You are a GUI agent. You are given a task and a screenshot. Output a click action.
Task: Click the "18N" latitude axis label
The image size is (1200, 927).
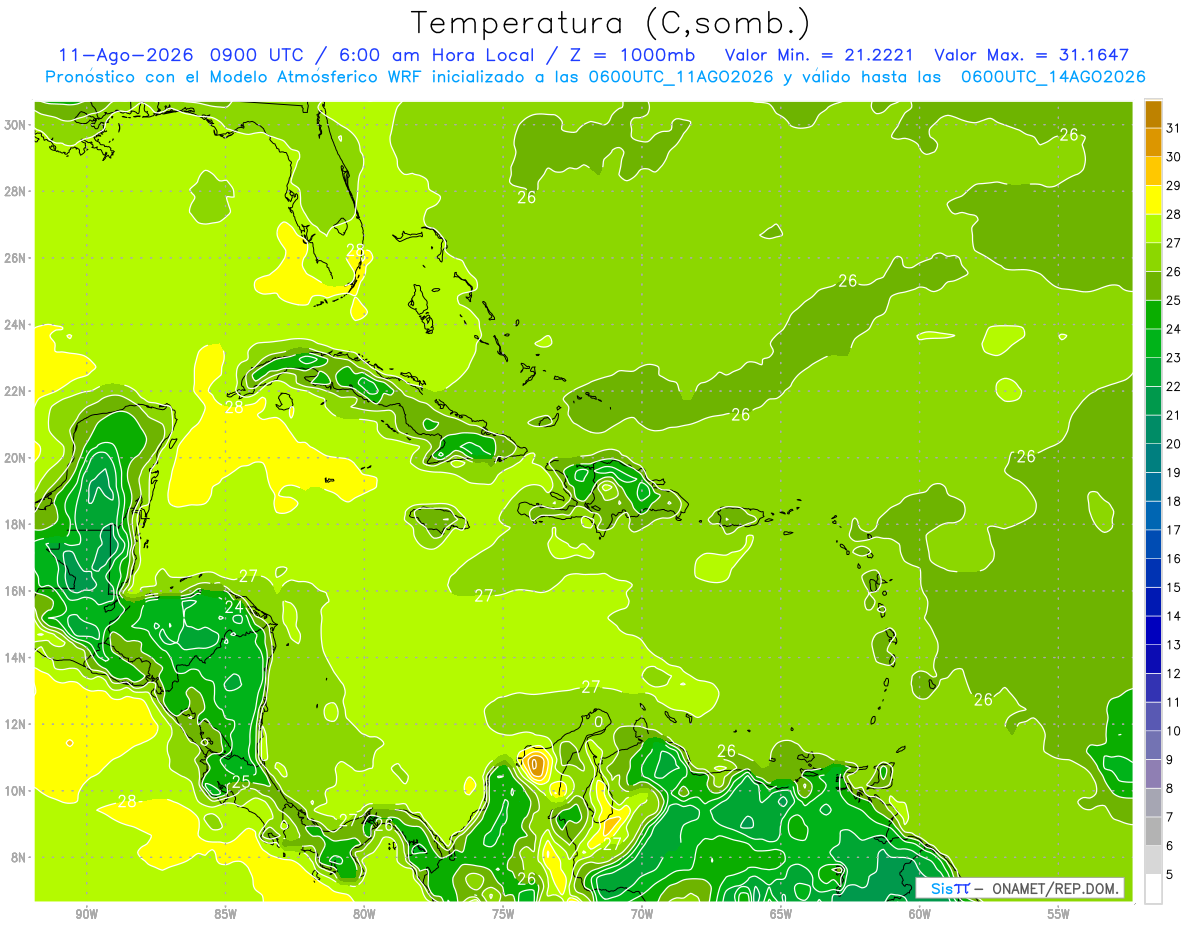pyautogui.click(x=16, y=524)
